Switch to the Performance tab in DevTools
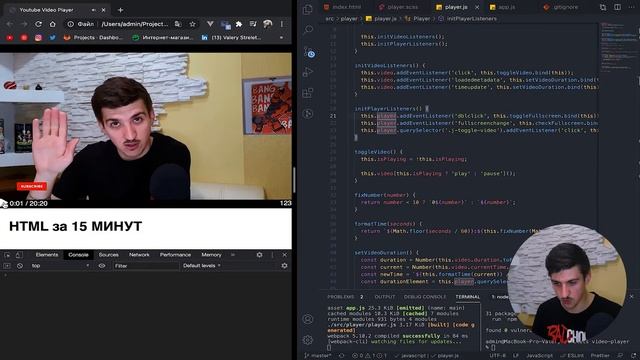640x360 pixels. (x=175, y=255)
